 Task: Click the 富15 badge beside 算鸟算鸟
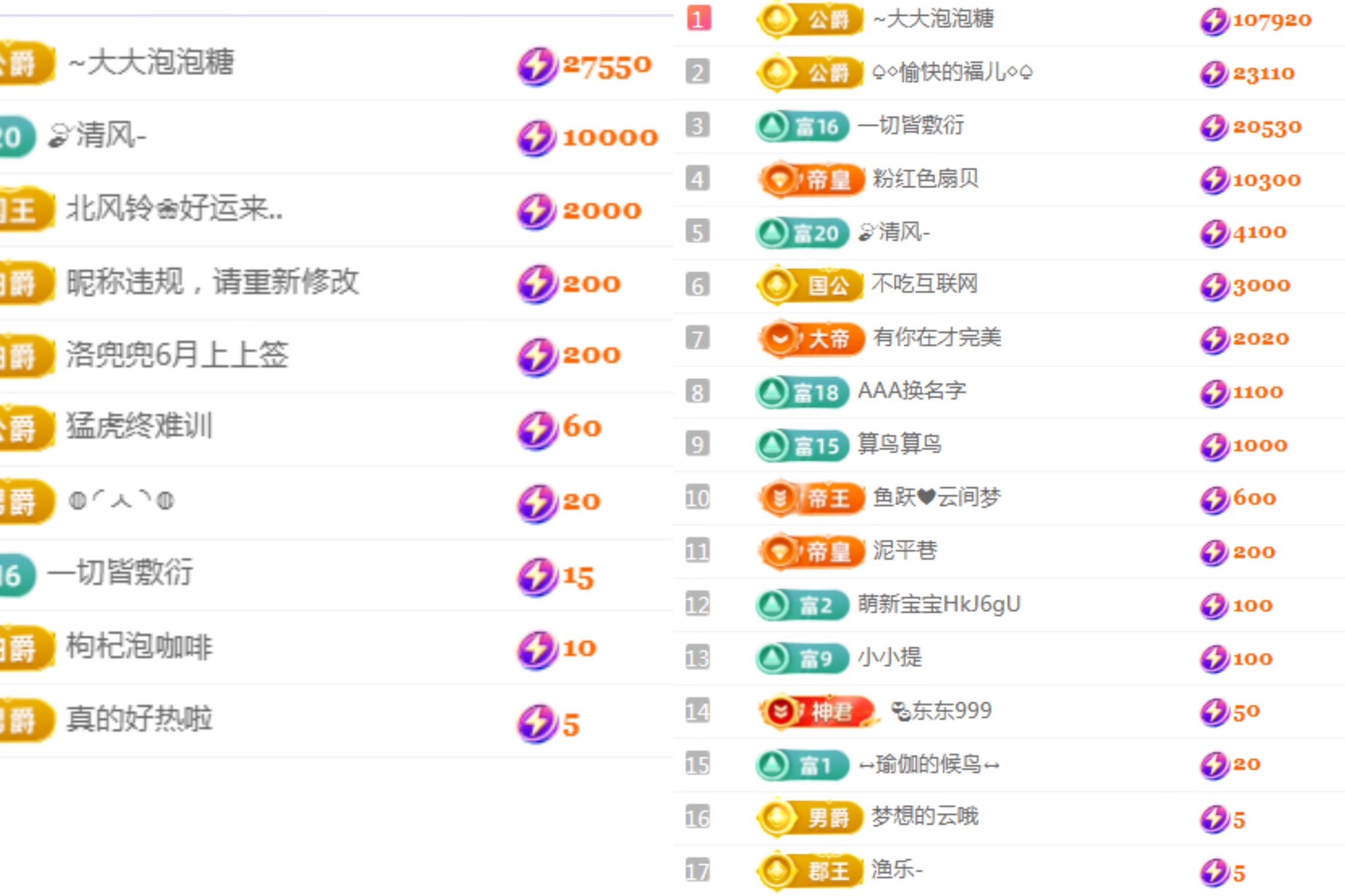click(x=802, y=446)
